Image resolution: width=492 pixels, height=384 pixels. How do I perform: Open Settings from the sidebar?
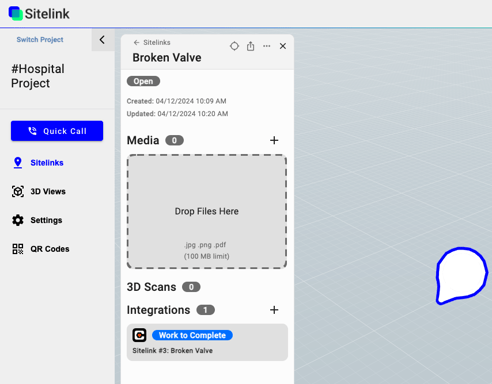(37, 220)
